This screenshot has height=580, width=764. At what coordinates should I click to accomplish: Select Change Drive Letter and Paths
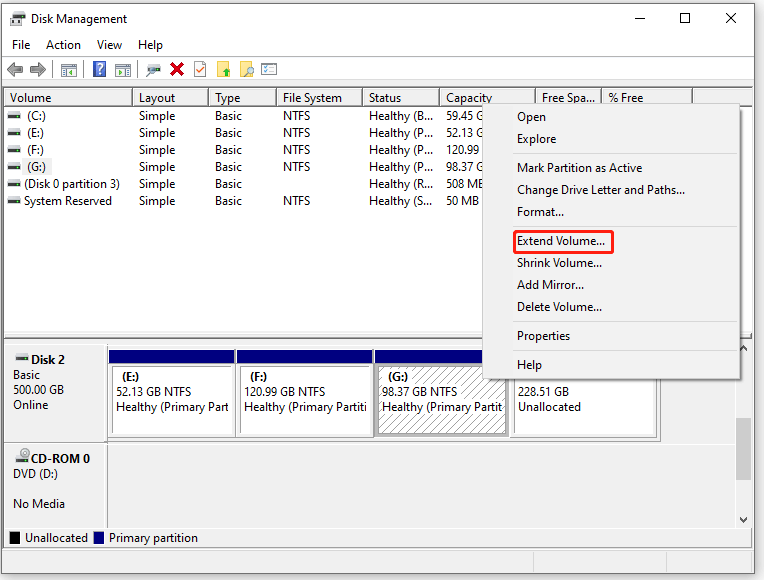601,190
